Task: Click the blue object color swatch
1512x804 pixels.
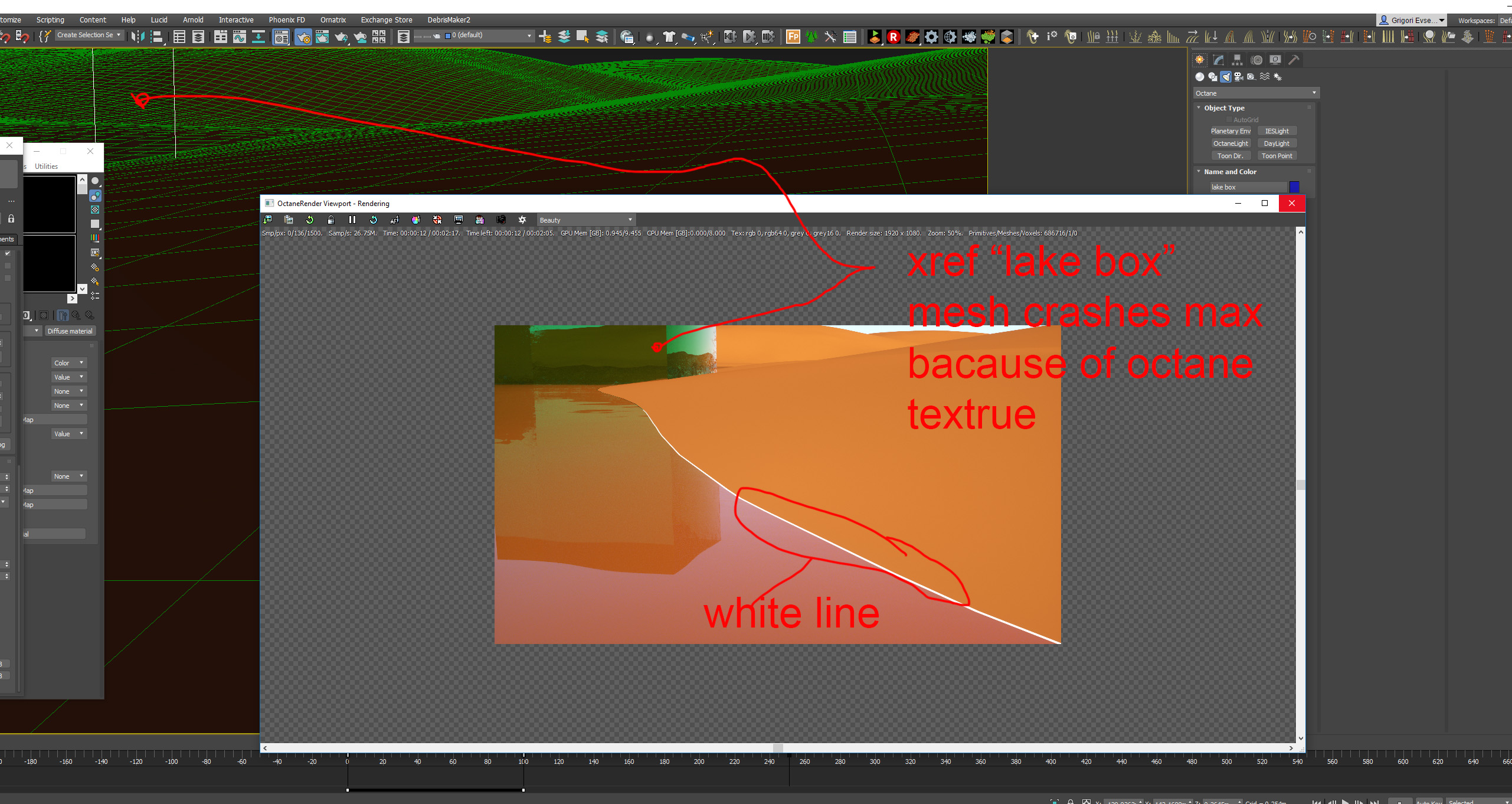Action: pyautogui.click(x=1294, y=187)
